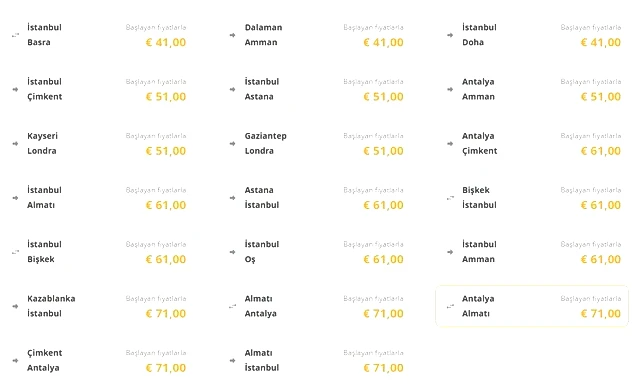640x385 pixels.
Task: Click the arrow icon next to Kayseri Londra
Action: click(15, 144)
